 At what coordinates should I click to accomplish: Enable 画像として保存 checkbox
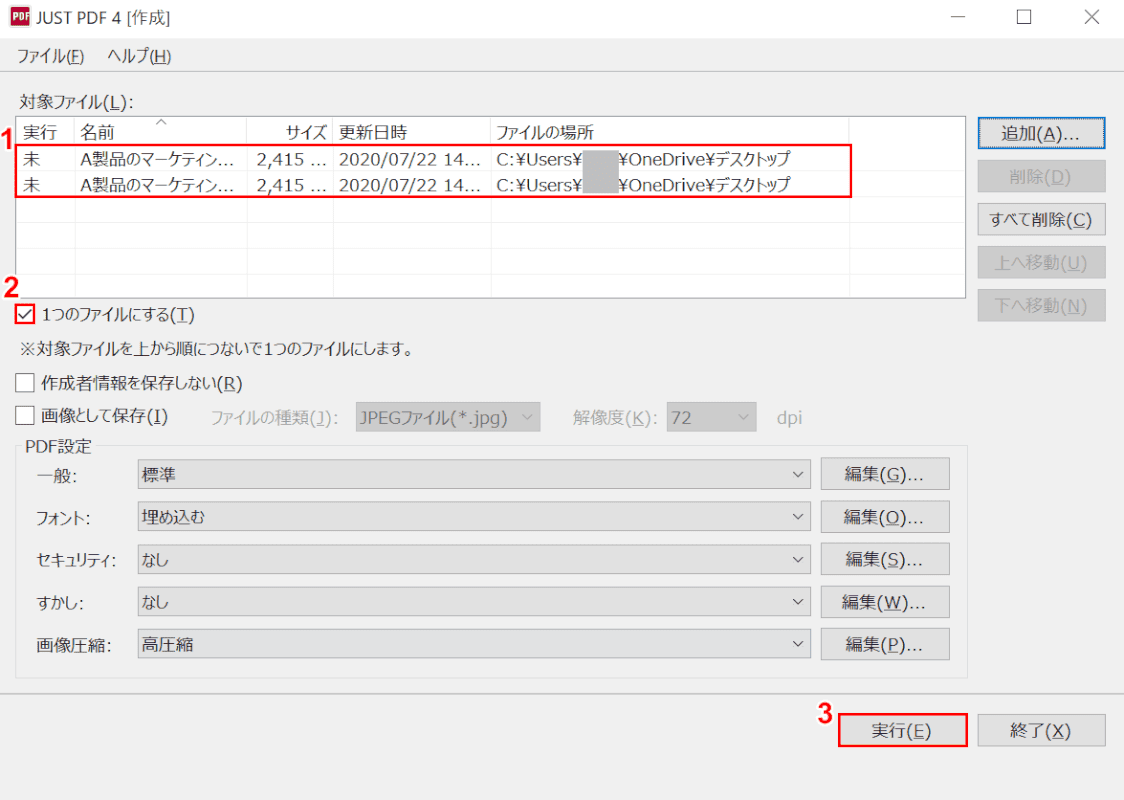click(x=25, y=416)
